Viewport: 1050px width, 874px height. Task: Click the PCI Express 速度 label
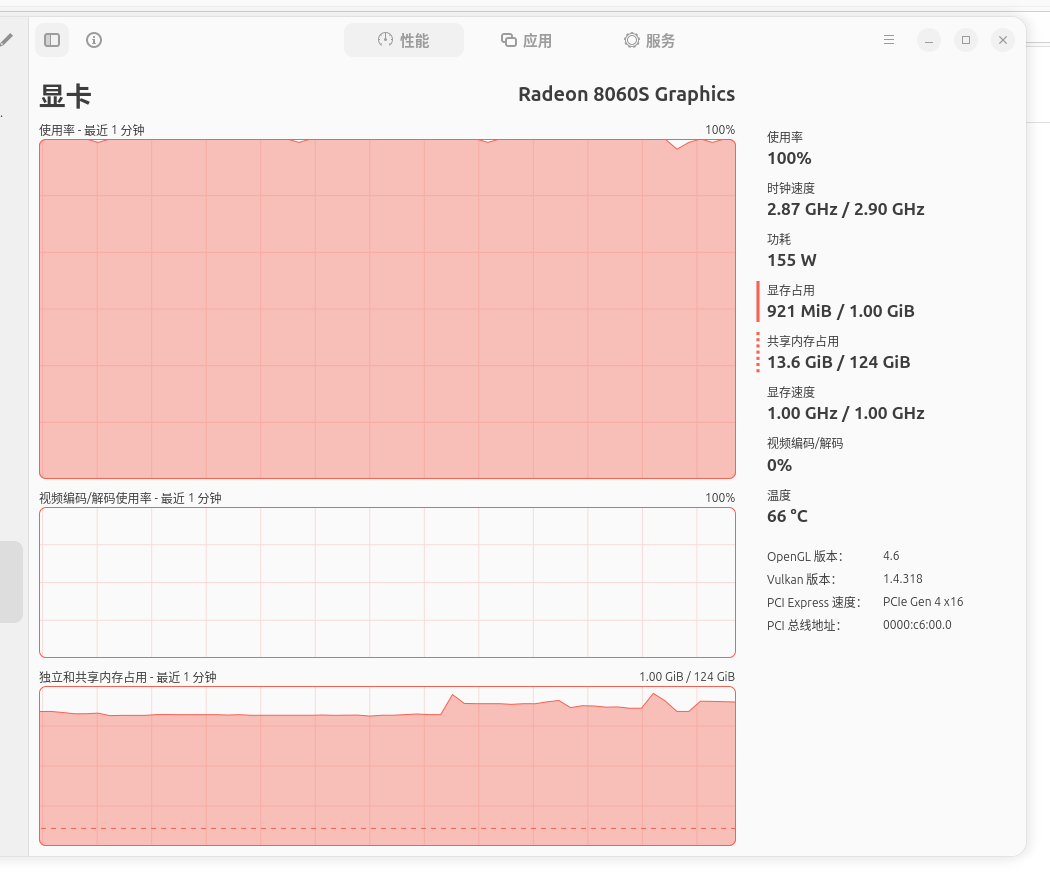pos(814,602)
